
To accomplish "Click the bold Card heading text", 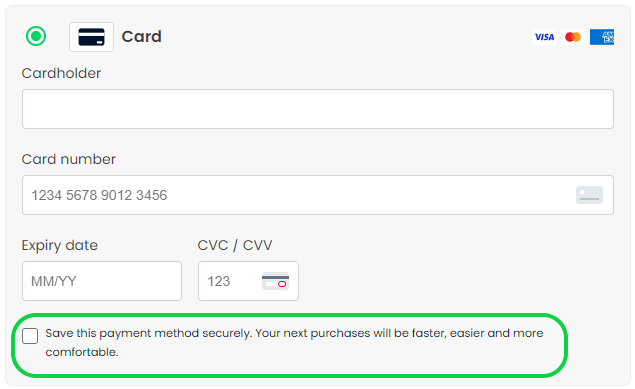I will tap(142, 36).
